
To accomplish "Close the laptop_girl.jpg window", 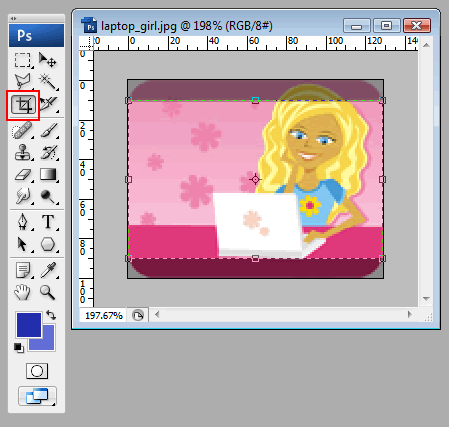I will coord(417,26).
